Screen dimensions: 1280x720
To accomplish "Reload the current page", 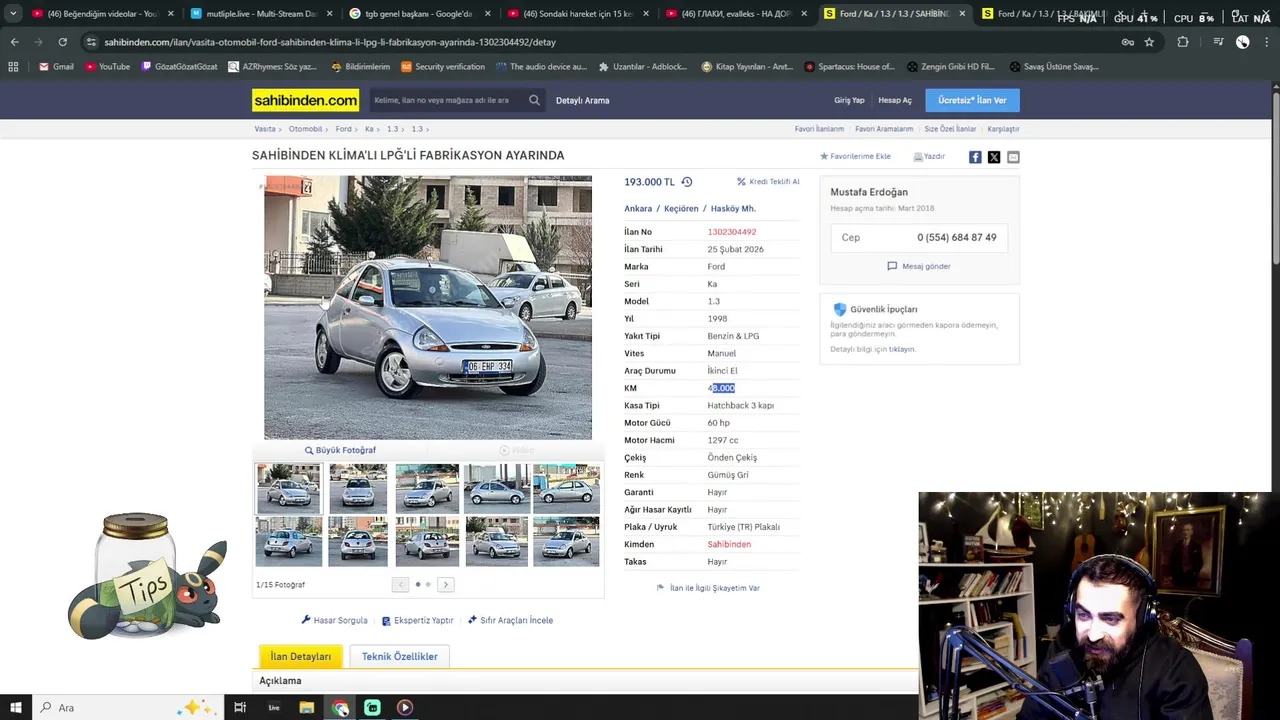I will pyautogui.click(x=62, y=42).
